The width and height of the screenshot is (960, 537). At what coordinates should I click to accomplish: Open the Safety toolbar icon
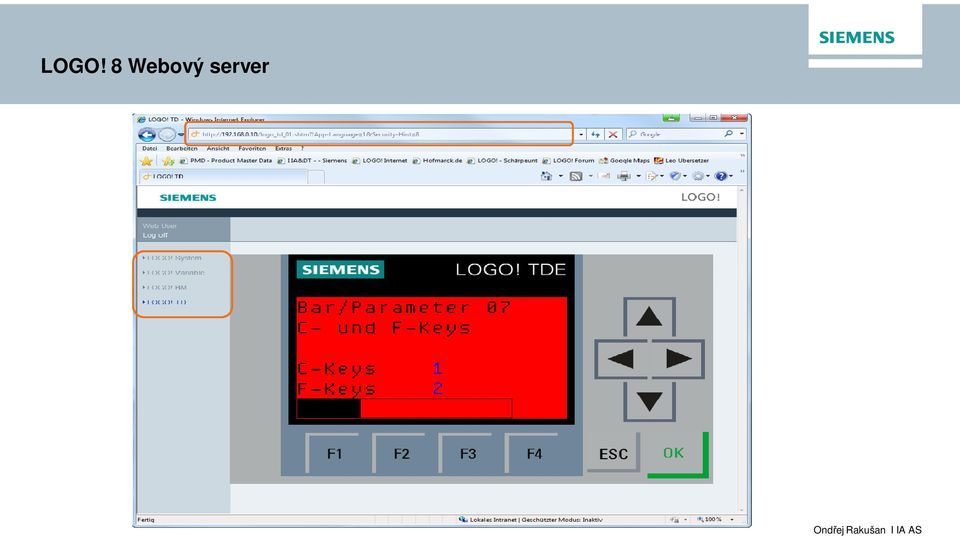(675, 176)
